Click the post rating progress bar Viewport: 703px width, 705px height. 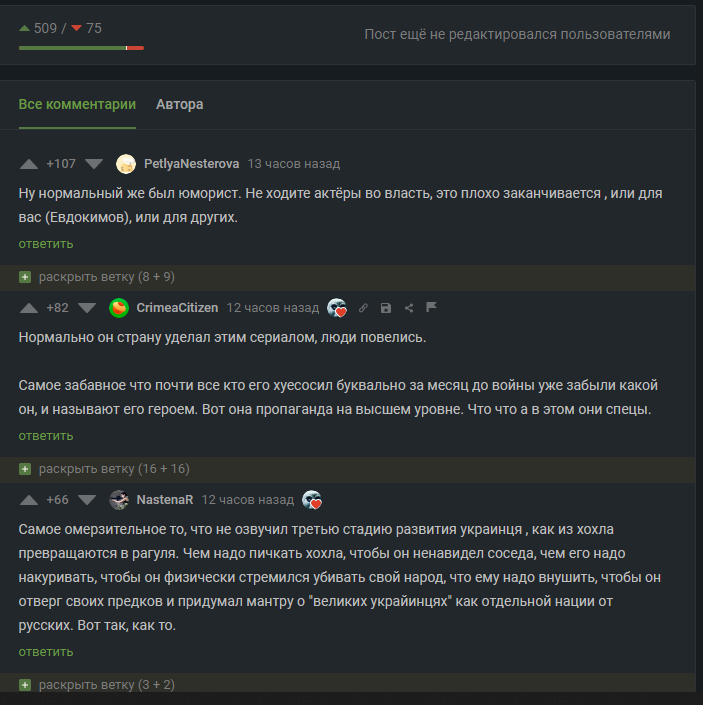click(81, 48)
